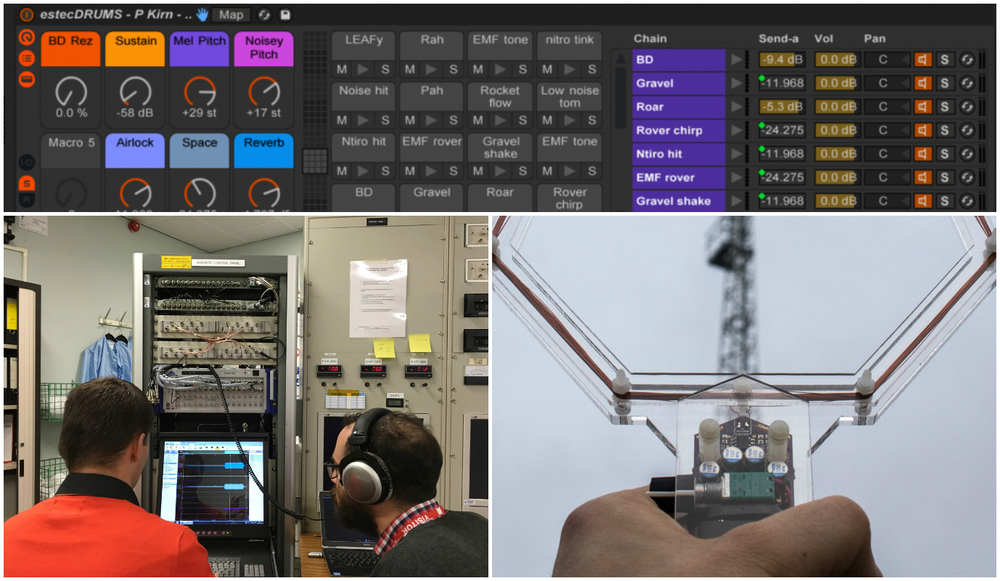1000x581 pixels.
Task: Click the Mel Pitch macro knob
Action: (199, 92)
